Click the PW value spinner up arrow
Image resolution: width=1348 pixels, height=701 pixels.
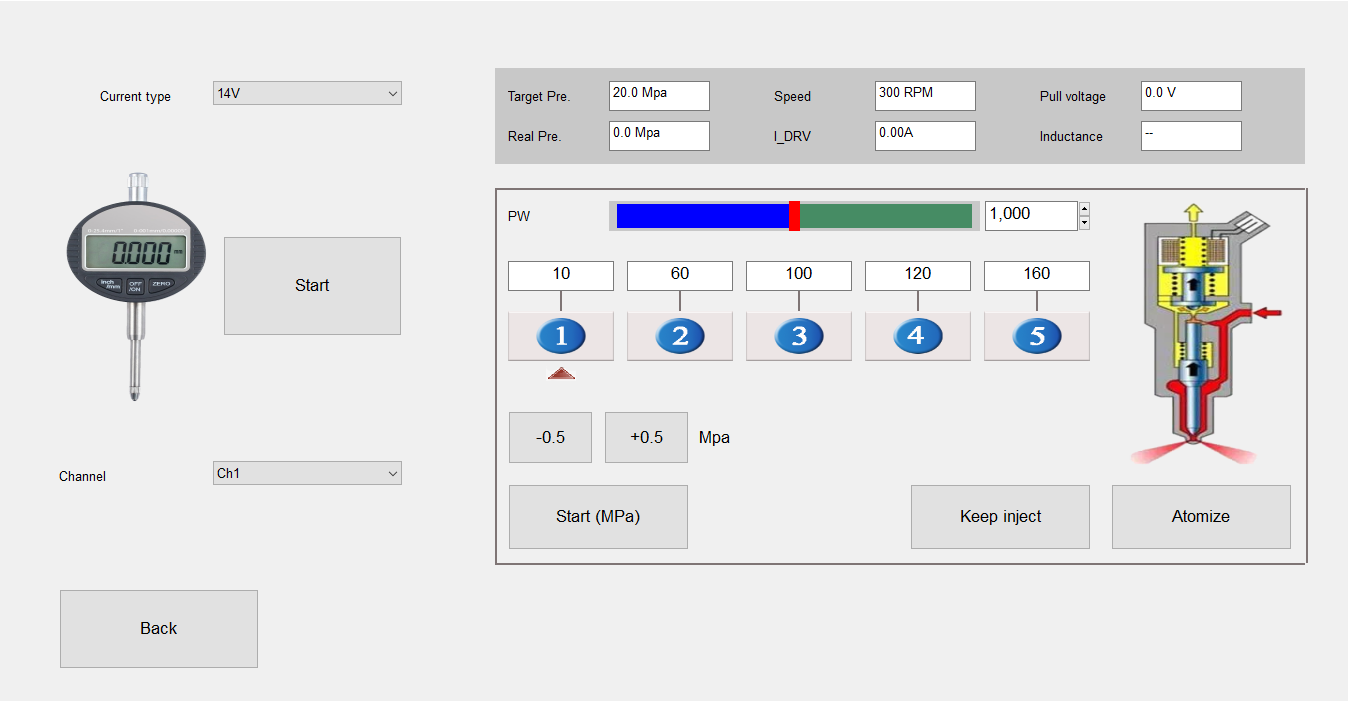pyautogui.click(x=1084, y=210)
